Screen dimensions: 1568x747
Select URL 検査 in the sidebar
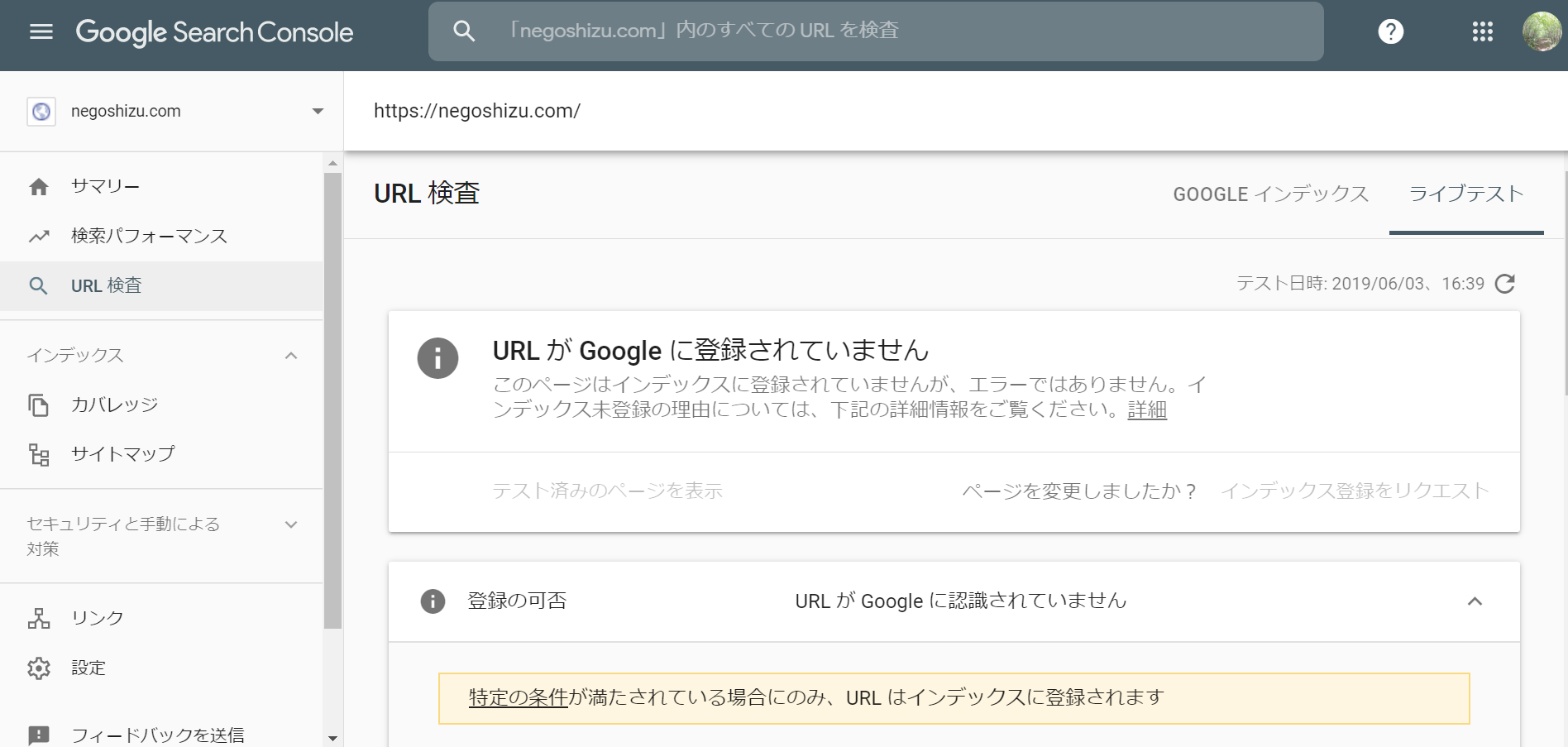coord(161,286)
